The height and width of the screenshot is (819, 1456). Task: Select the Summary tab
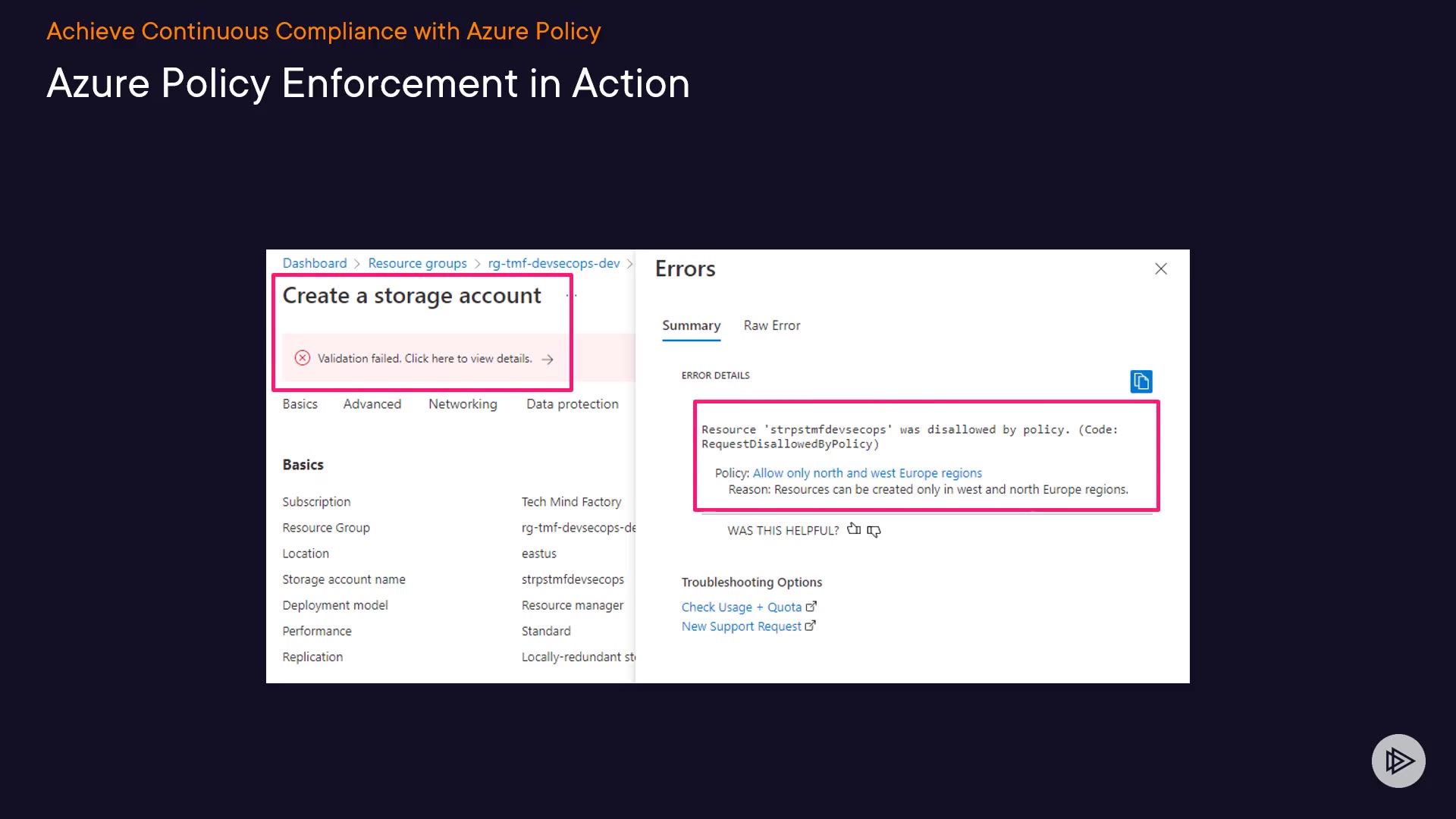pos(691,325)
